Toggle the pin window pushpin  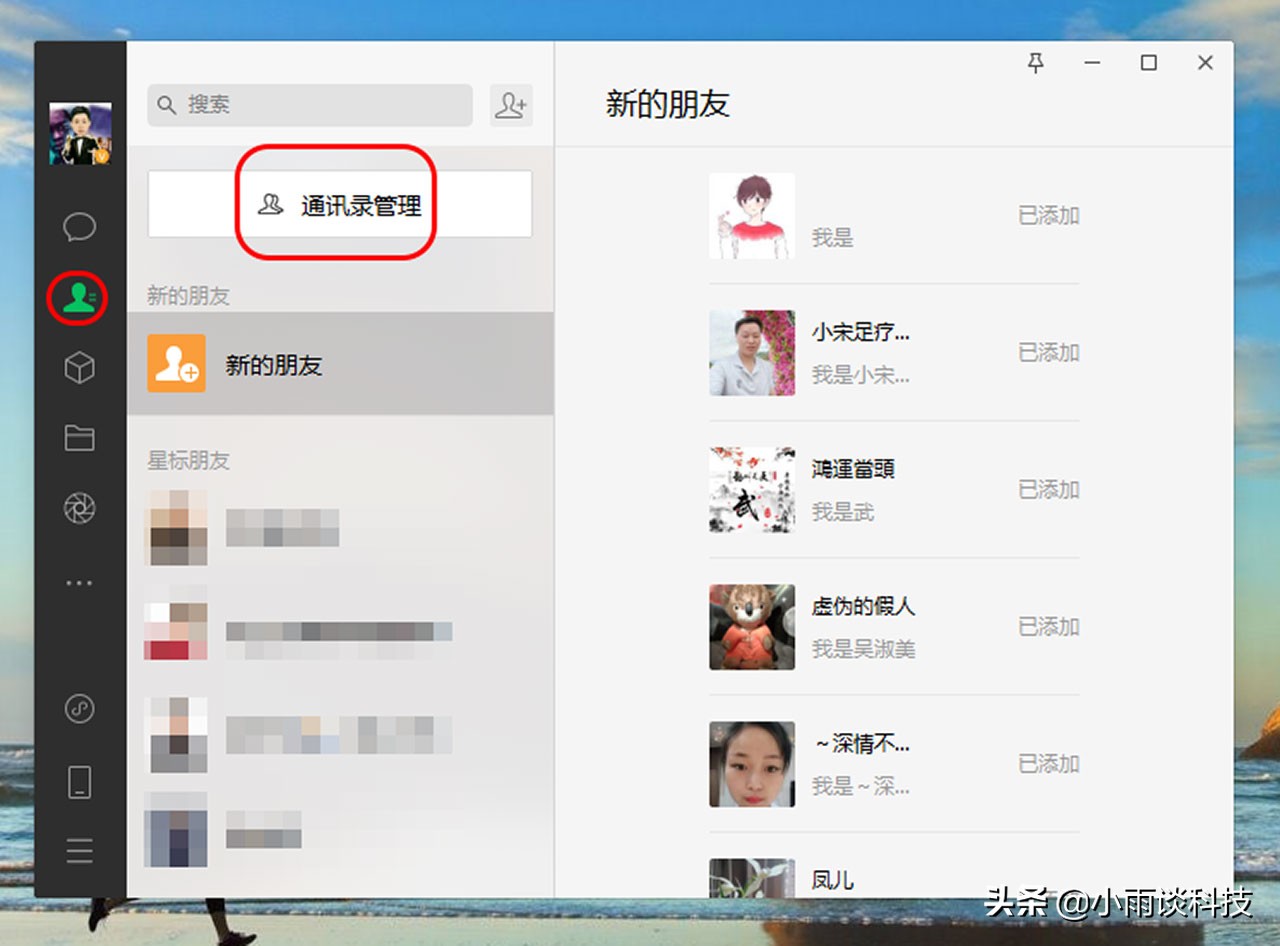(1036, 63)
